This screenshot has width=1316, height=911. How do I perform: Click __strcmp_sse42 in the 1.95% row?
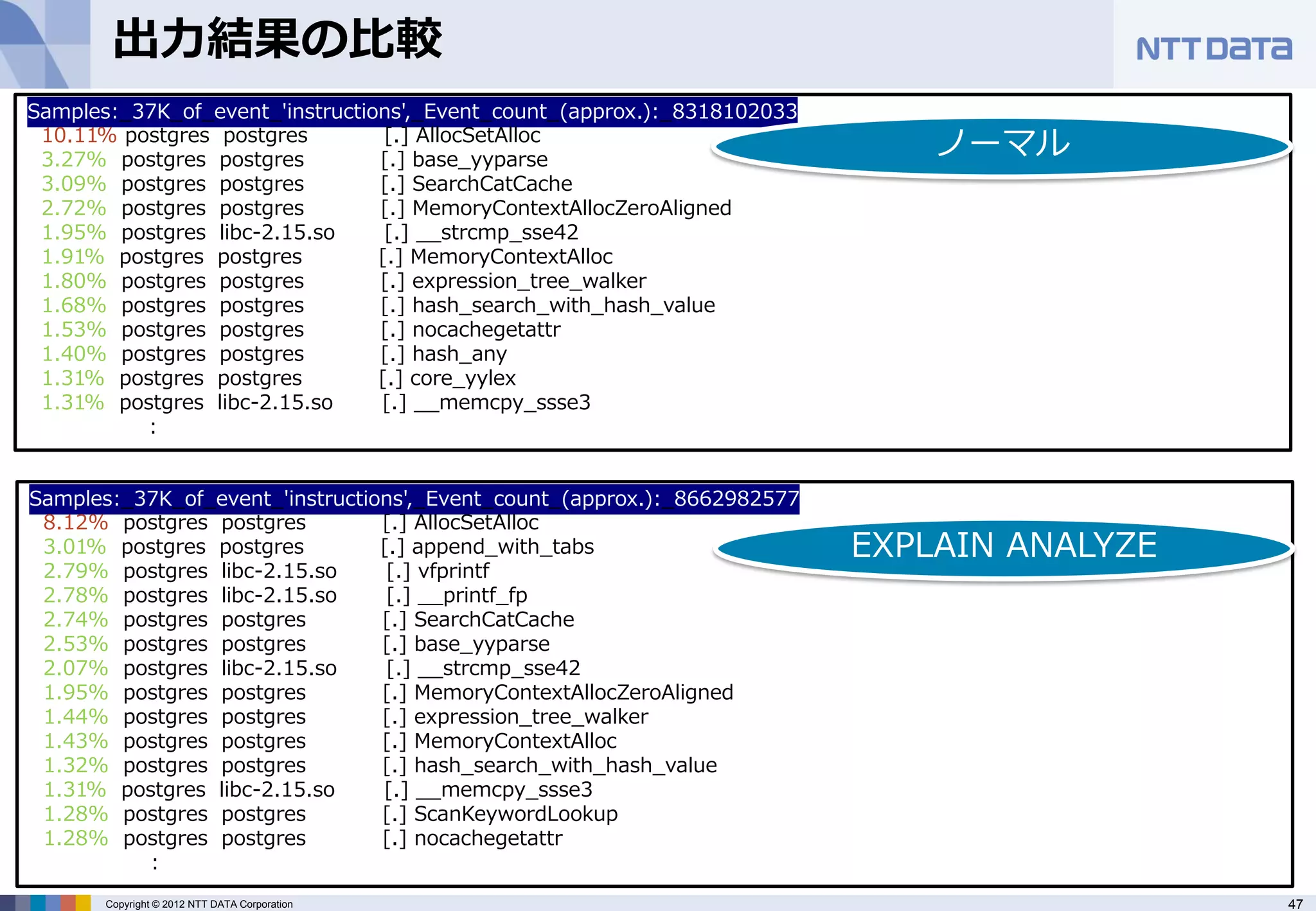pyautogui.click(x=497, y=233)
